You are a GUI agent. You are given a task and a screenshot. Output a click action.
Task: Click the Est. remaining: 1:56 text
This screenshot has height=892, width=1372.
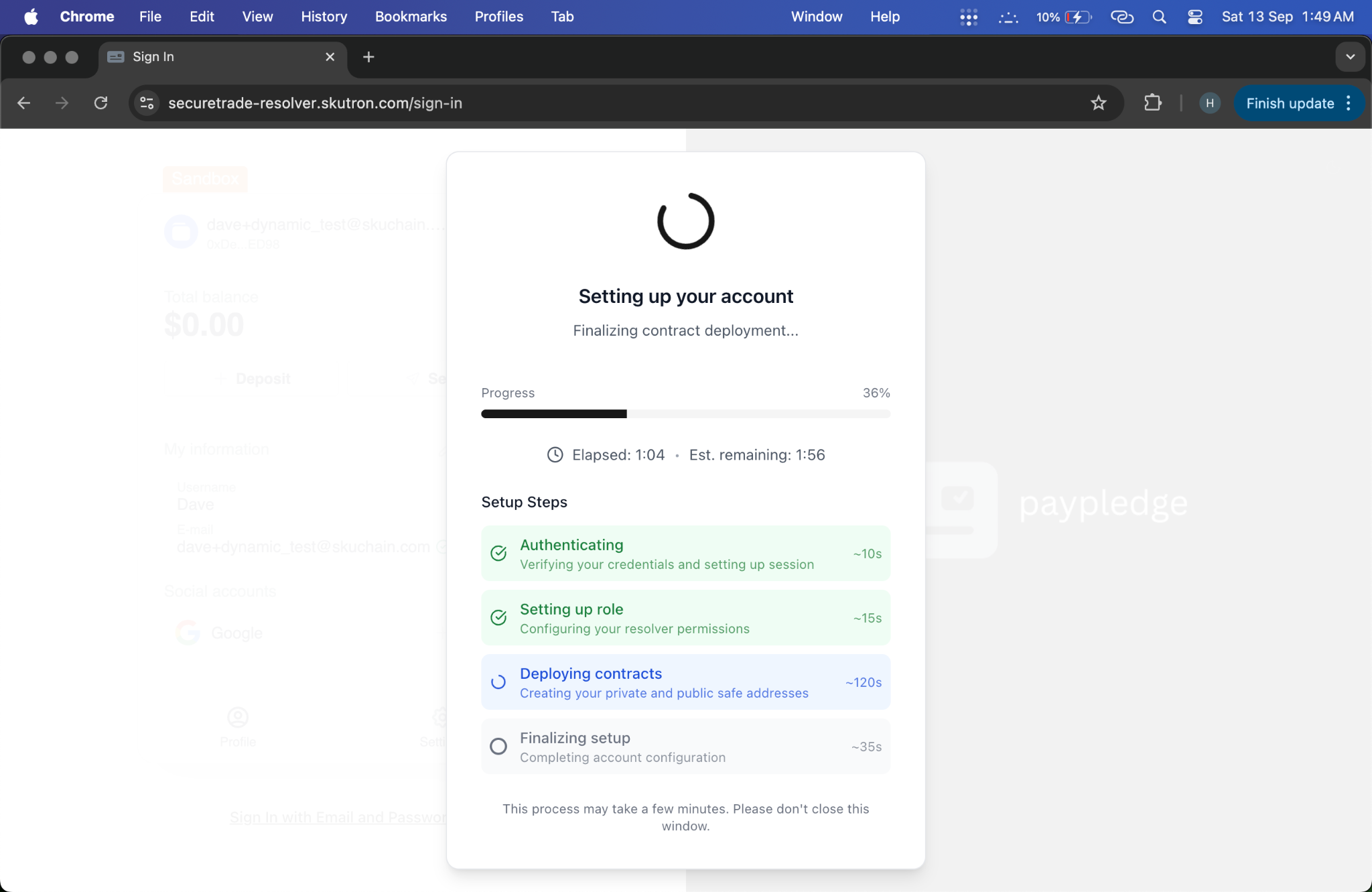point(757,455)
